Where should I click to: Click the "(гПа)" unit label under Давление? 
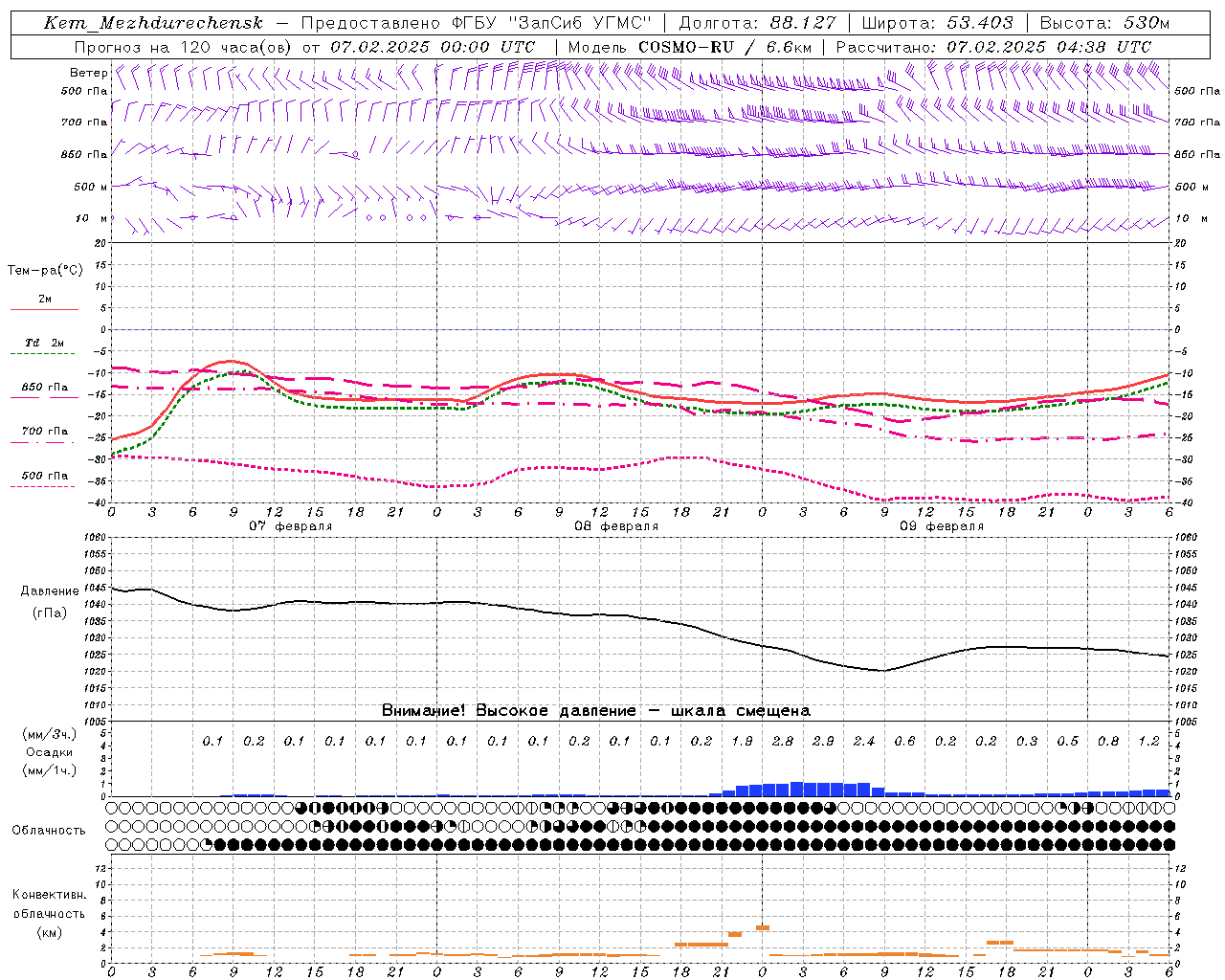pos(50,612)
